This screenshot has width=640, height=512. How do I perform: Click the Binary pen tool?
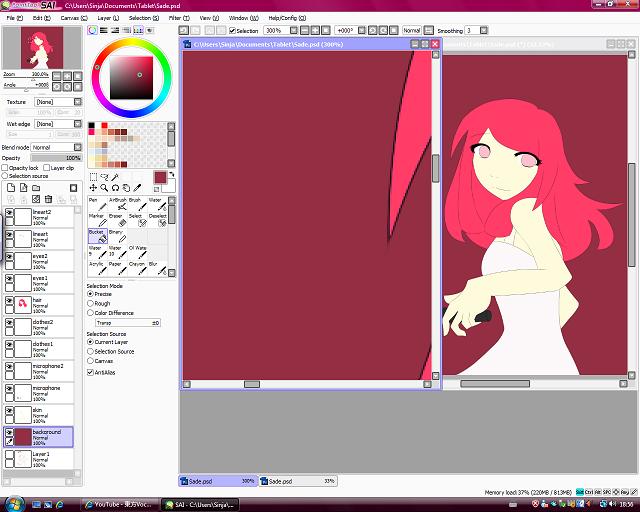(117, 237)
